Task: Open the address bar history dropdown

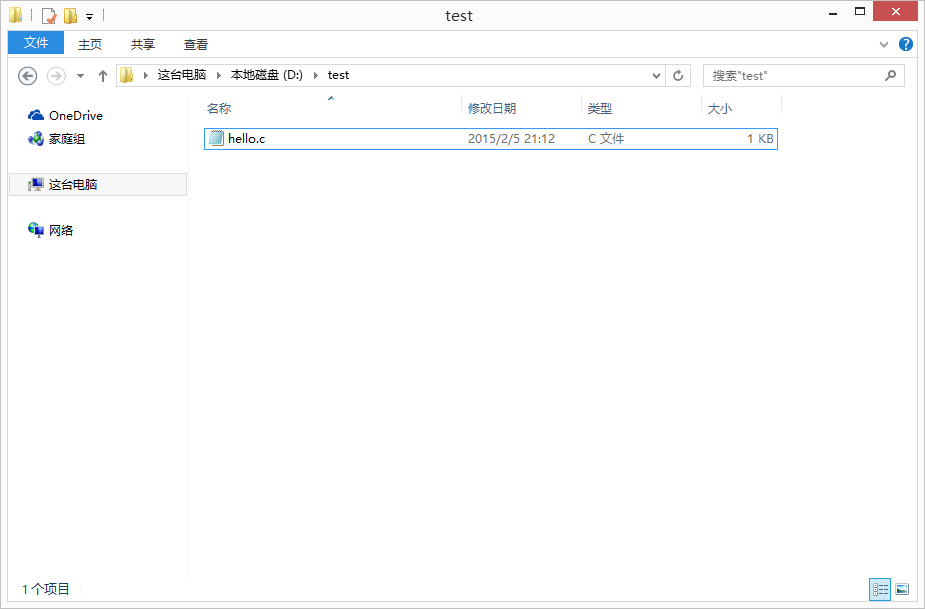Action: [656, 76]
